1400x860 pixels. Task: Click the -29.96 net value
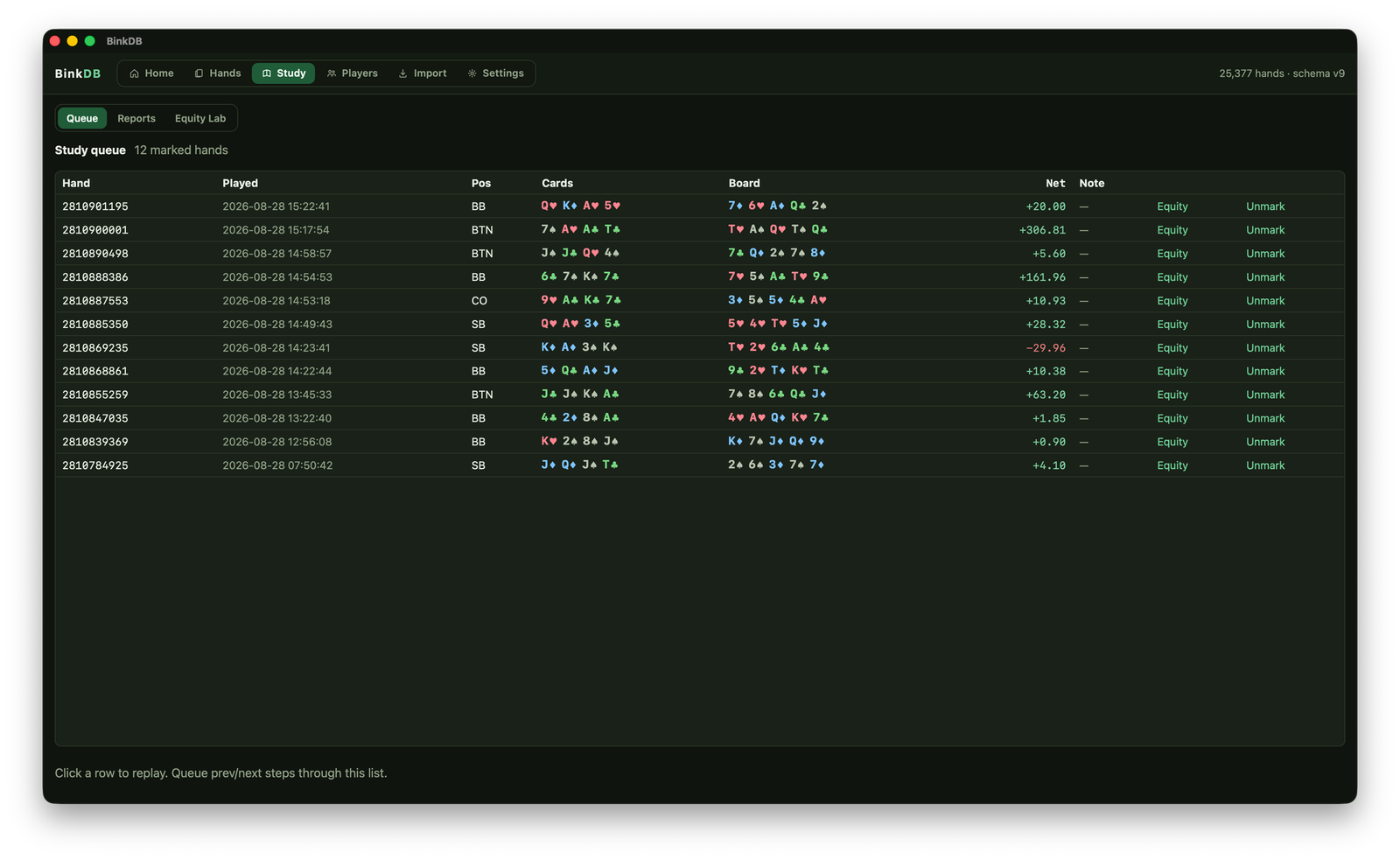pyautogui.click(x=1046, y=348)
